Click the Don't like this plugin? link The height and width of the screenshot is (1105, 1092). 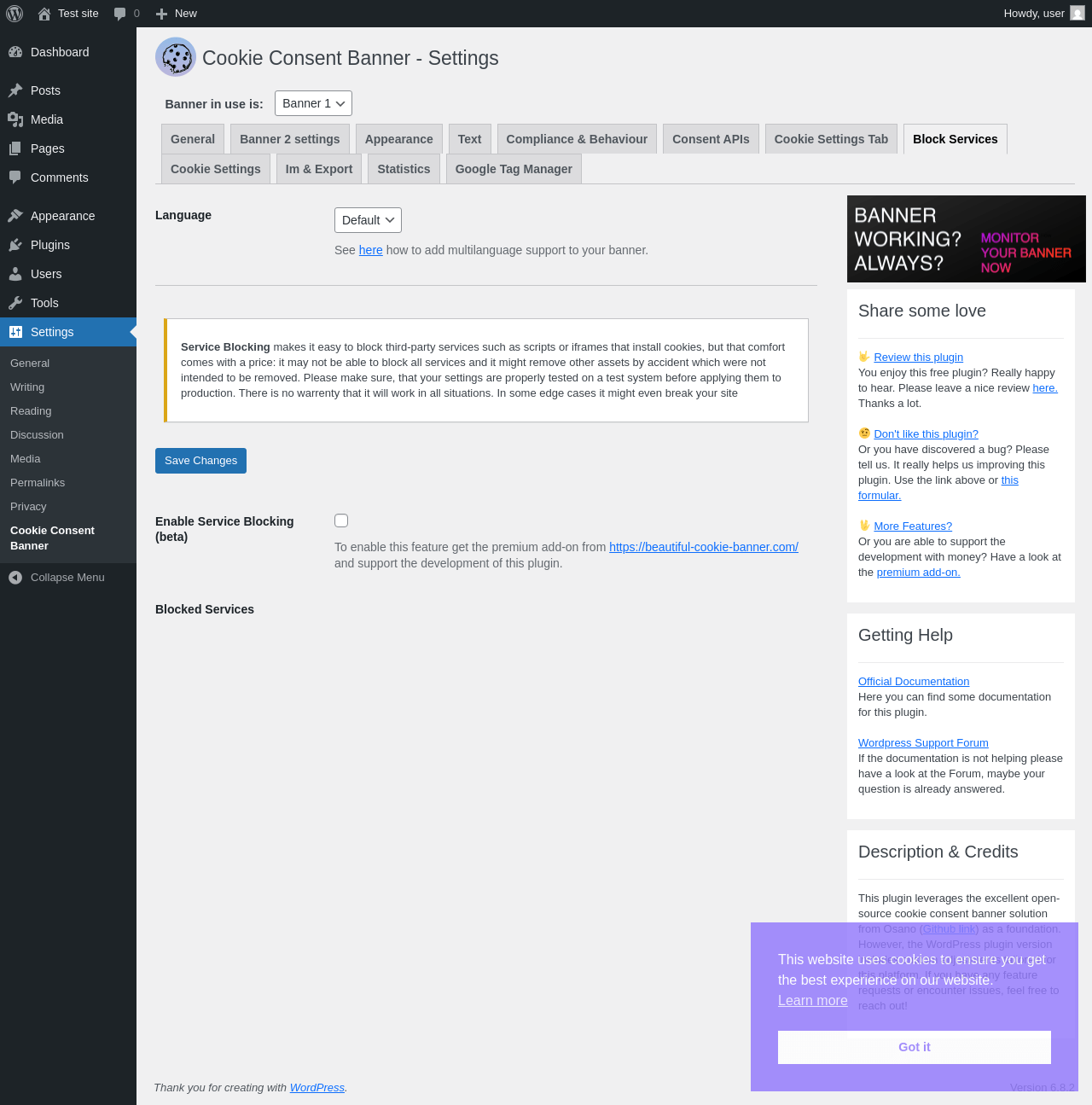point(926,434)
